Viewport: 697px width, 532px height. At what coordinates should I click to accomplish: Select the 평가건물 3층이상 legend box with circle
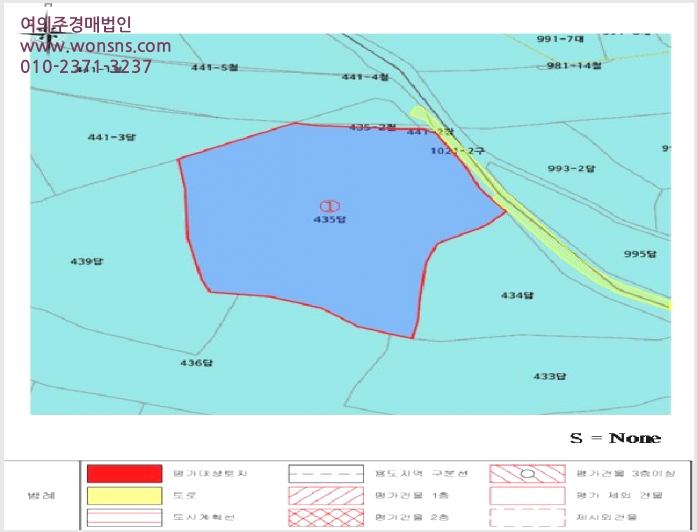(527, 474)
